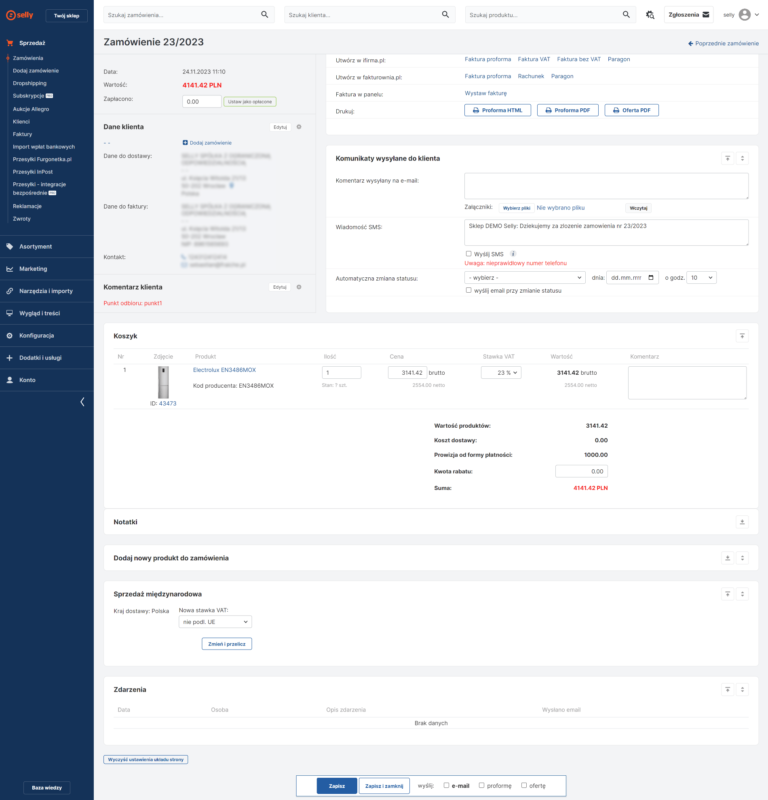The height and width of the screenshot is (800, 768).
Task: Click the Electrolux fridge product thumbnail
Action: (x=163, y=382)
